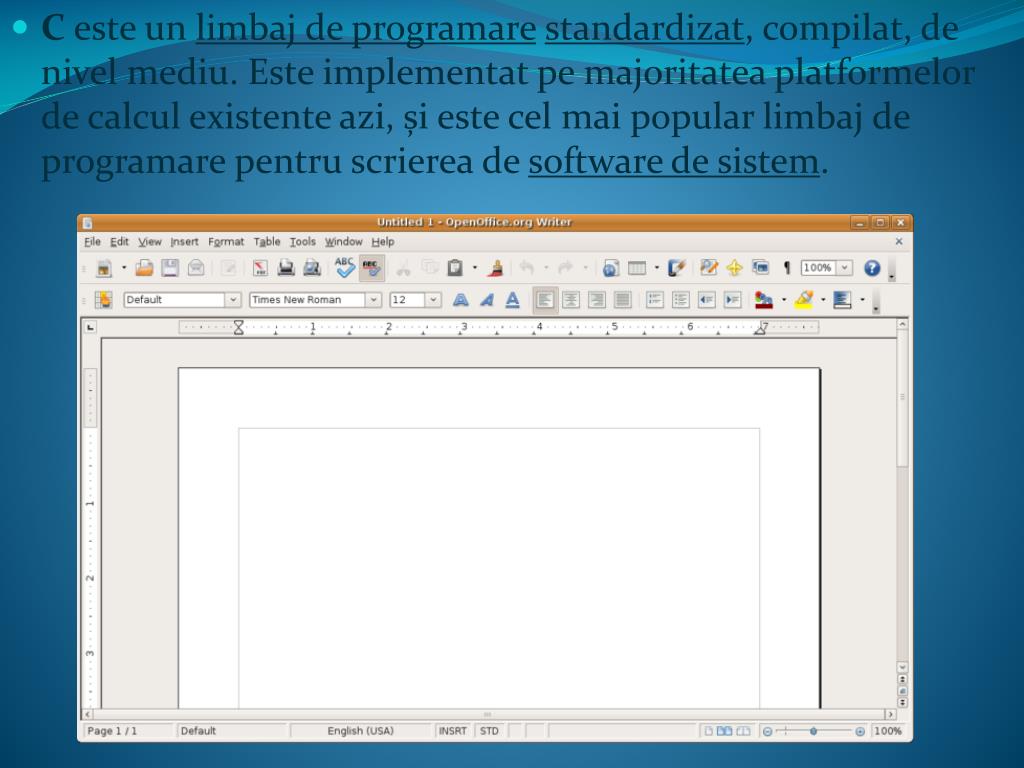Apply yellow Highlighting color
The image size is (1024, 768).
(x=804, y=300)
